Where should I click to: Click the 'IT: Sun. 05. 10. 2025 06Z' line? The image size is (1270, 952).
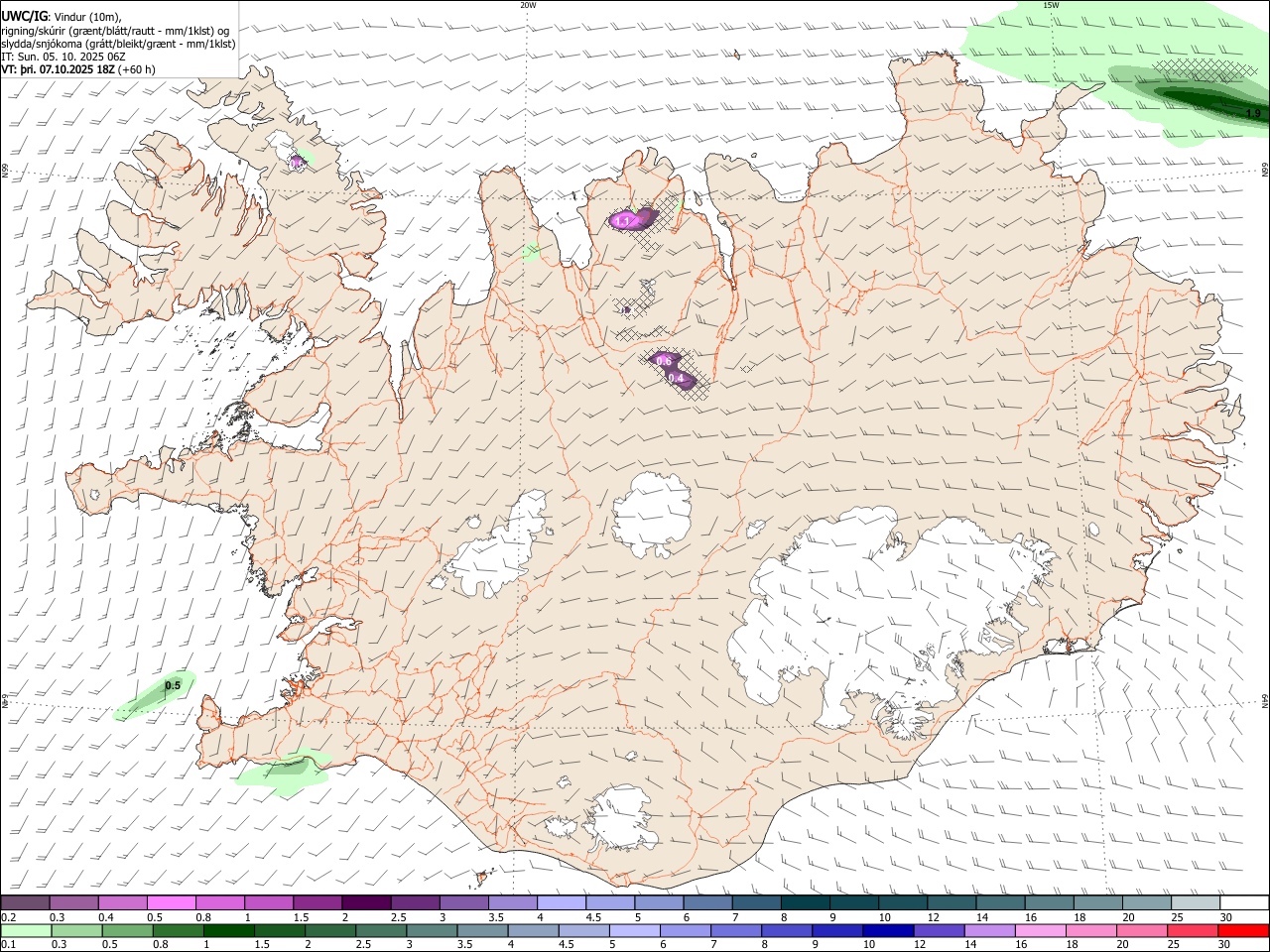coord(63,57)
